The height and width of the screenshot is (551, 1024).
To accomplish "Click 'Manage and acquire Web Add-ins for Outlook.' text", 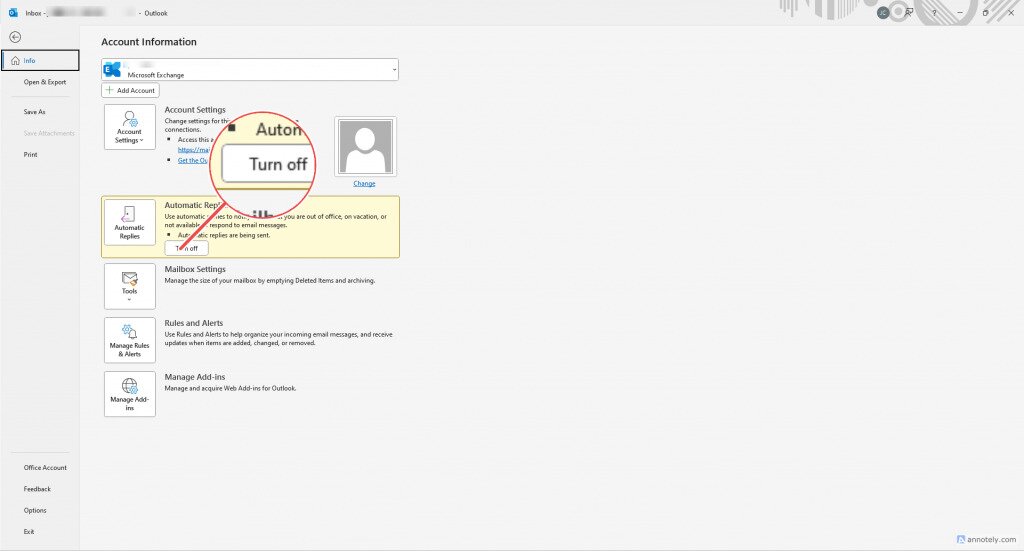I will click(230, 388).
